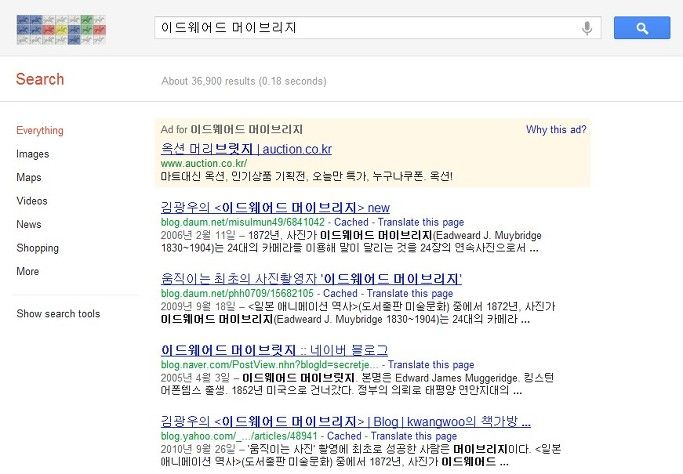Translate the blog.naver.com result
This screenshot has width=683, height=474.
pyautogui.click(x=431, y=364)
